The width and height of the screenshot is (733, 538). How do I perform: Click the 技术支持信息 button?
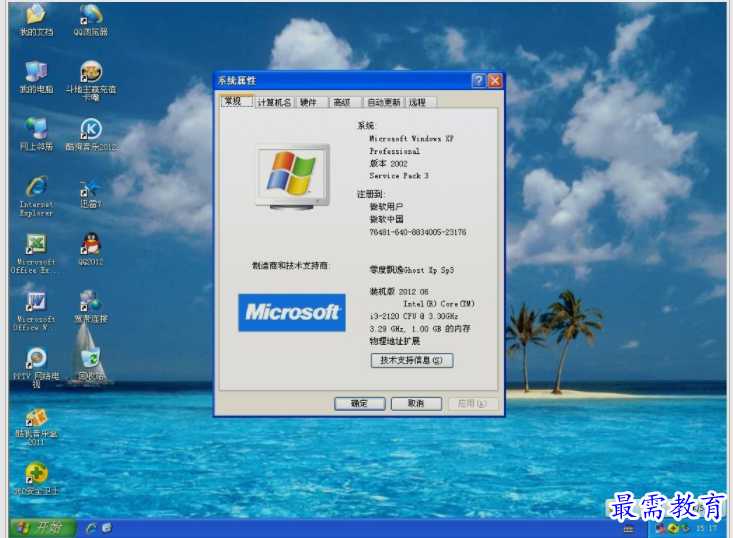click(412, 360)
